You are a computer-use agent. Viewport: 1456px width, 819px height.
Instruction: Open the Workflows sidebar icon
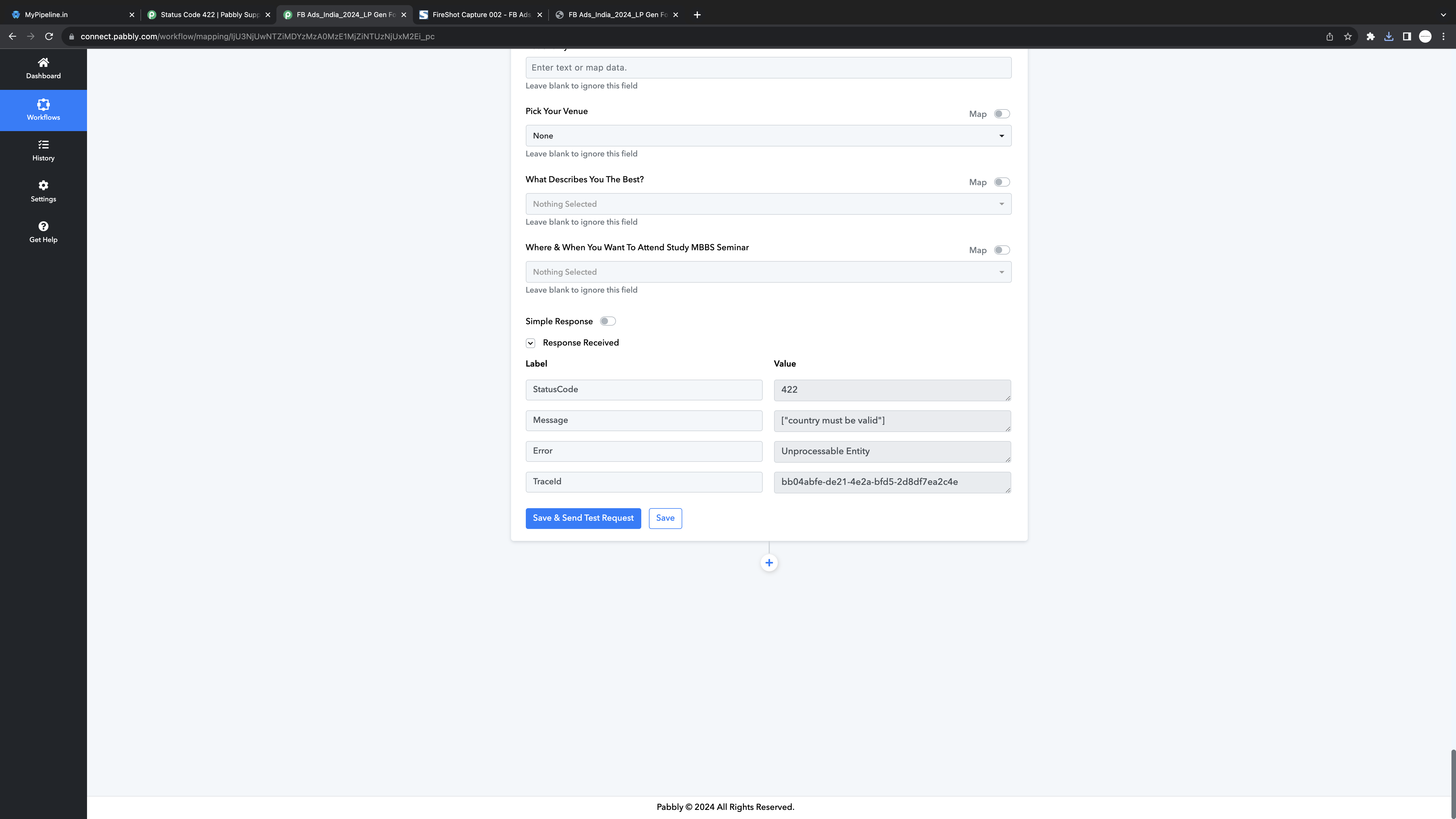coord(43,104)
